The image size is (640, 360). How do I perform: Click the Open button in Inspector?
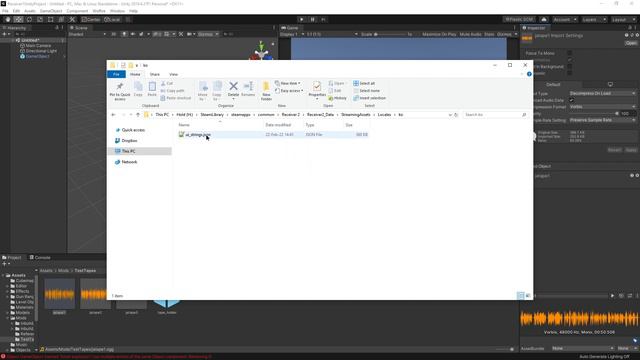click(631, 43)
